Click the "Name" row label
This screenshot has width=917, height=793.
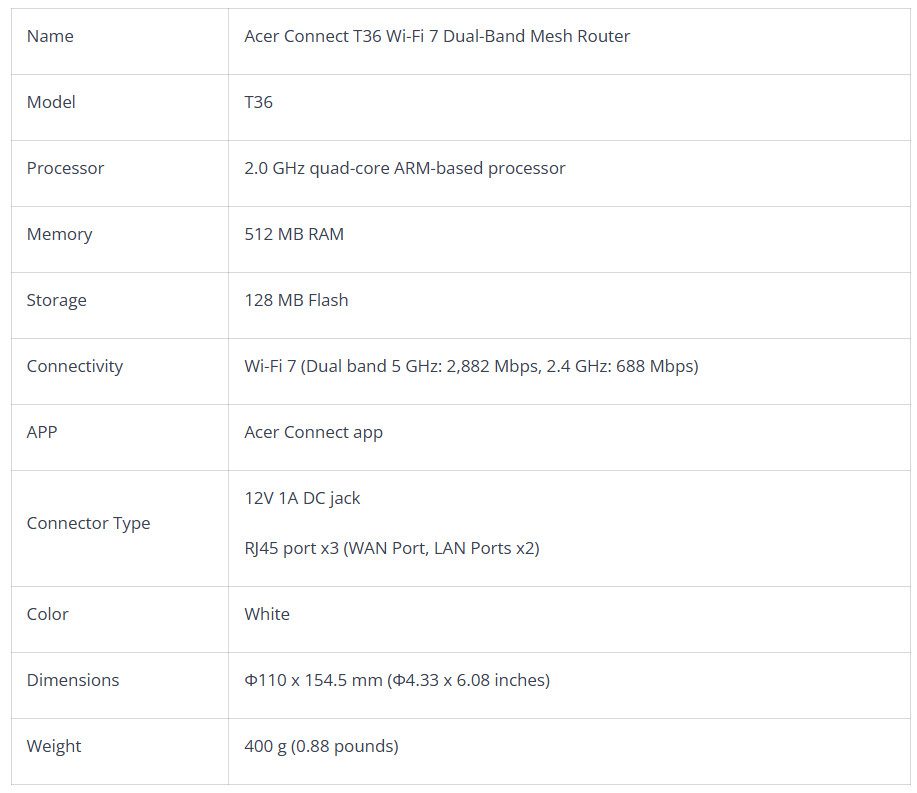click(50, 37)
